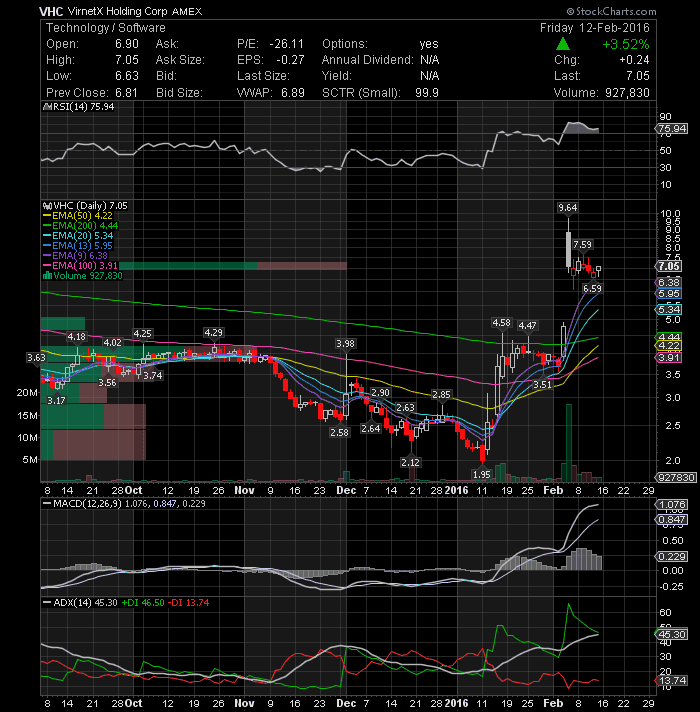The height and width of the screenshot is (712, 700).
Task: Select the EMA(100) pink legend entry
Action: click(x=80, y=266)
